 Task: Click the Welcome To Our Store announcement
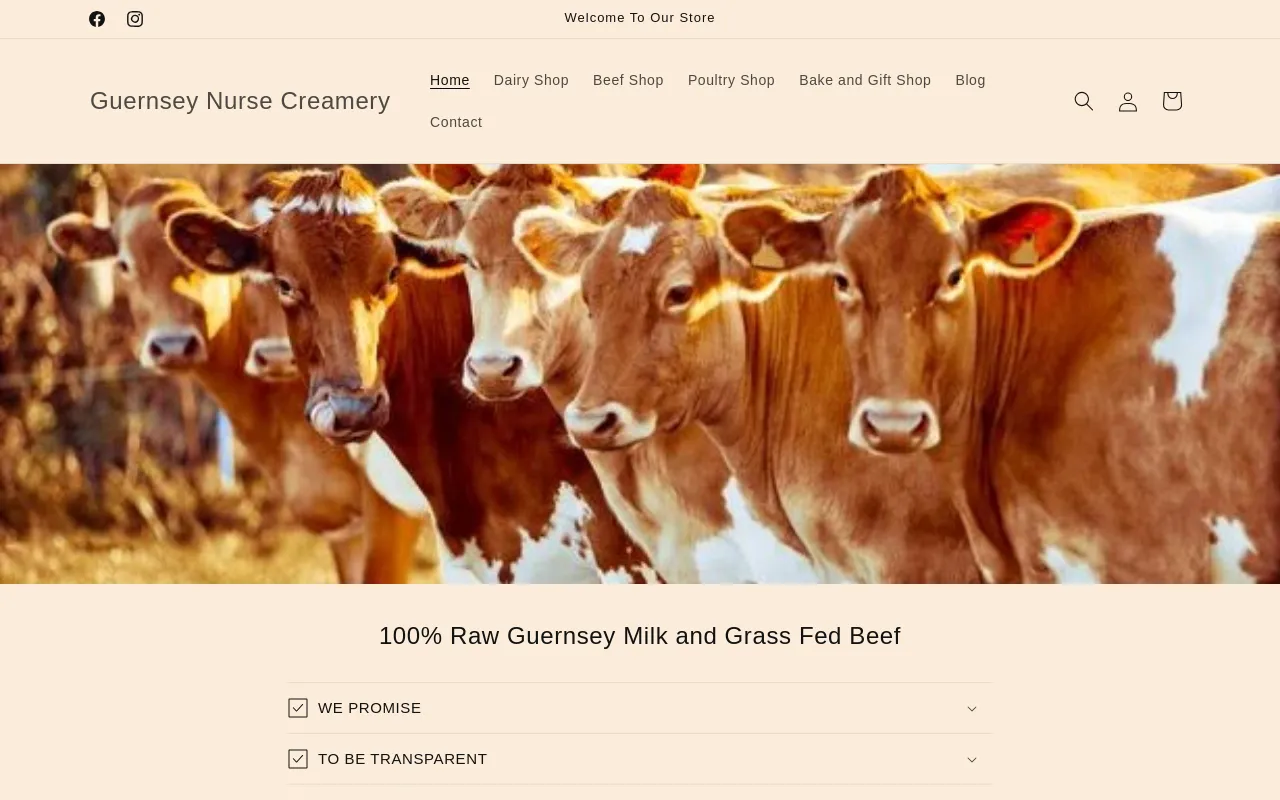click(x=640, y=18)
